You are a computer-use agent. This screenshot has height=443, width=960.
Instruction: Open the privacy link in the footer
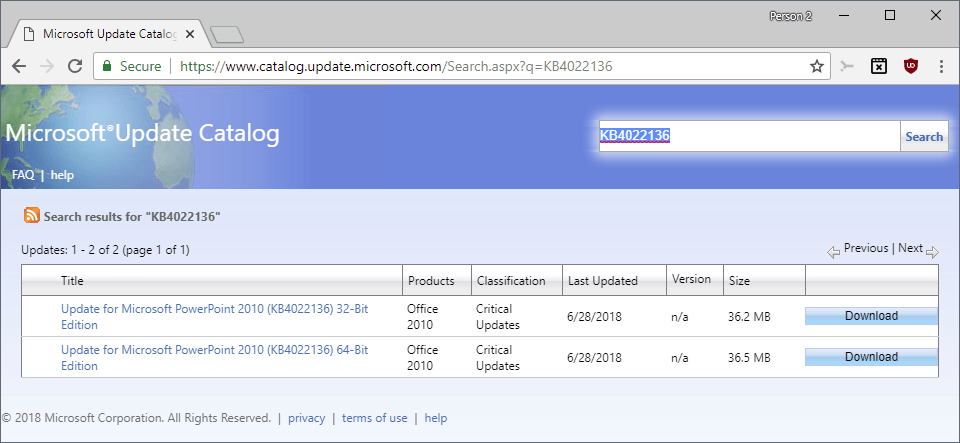pos(306,418)
